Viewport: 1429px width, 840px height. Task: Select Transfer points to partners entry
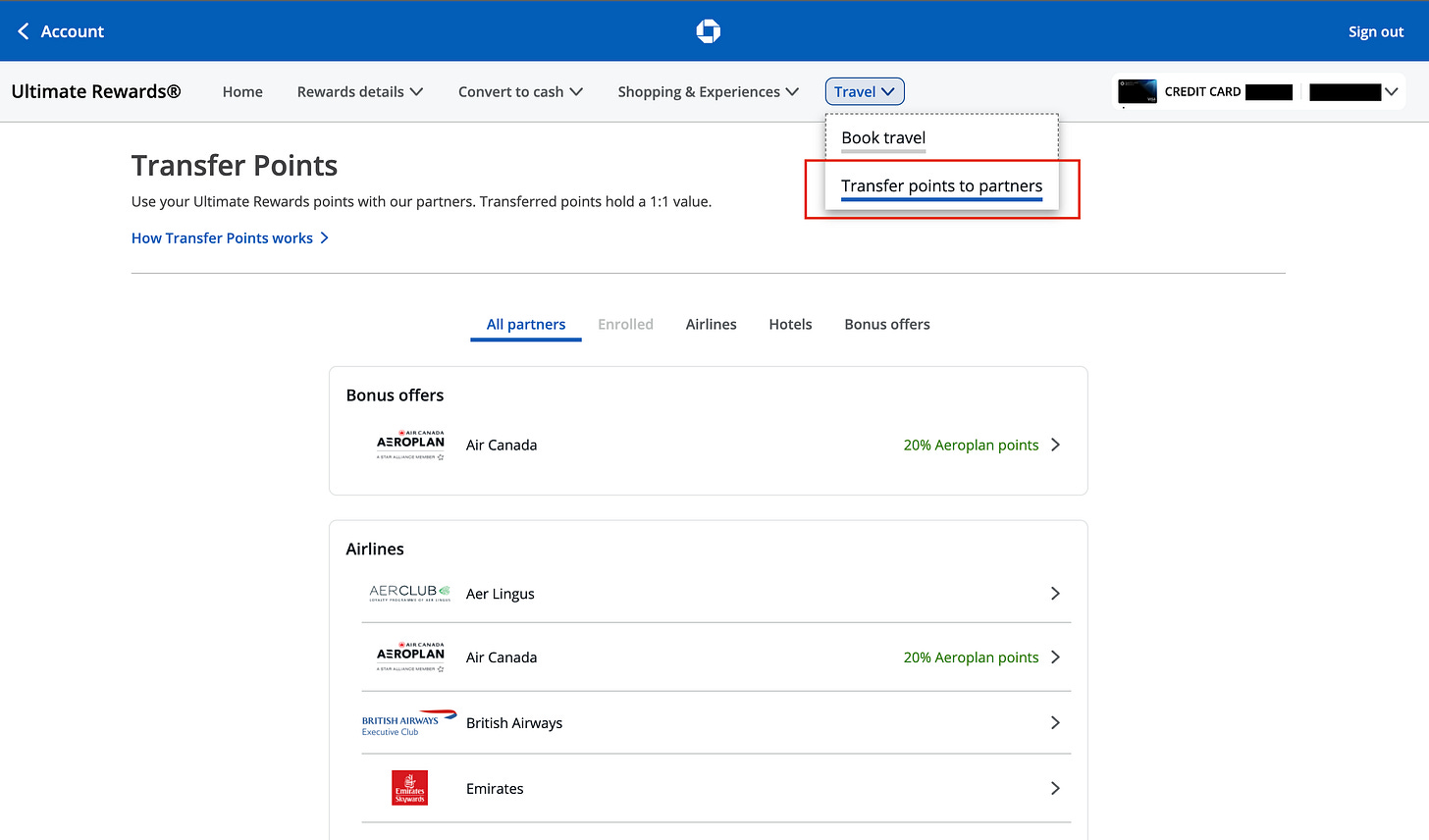pyautogui.click(x=941, y=186)
